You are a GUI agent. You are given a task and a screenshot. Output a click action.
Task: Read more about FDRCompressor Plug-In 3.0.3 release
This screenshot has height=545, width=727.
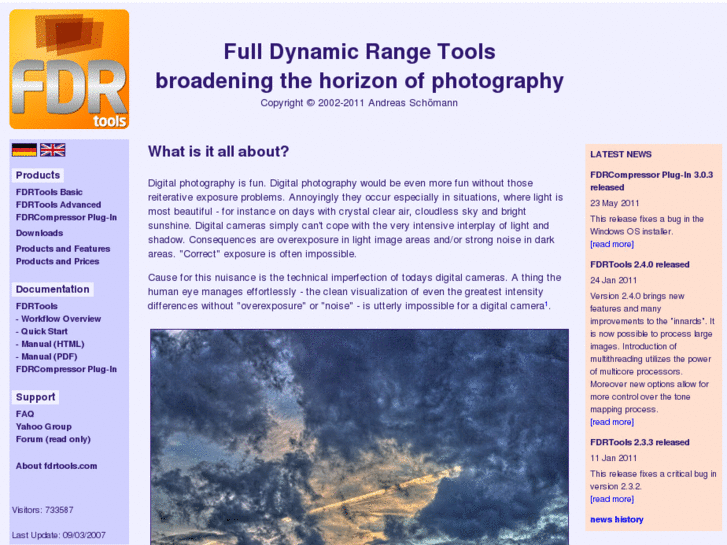612,244
